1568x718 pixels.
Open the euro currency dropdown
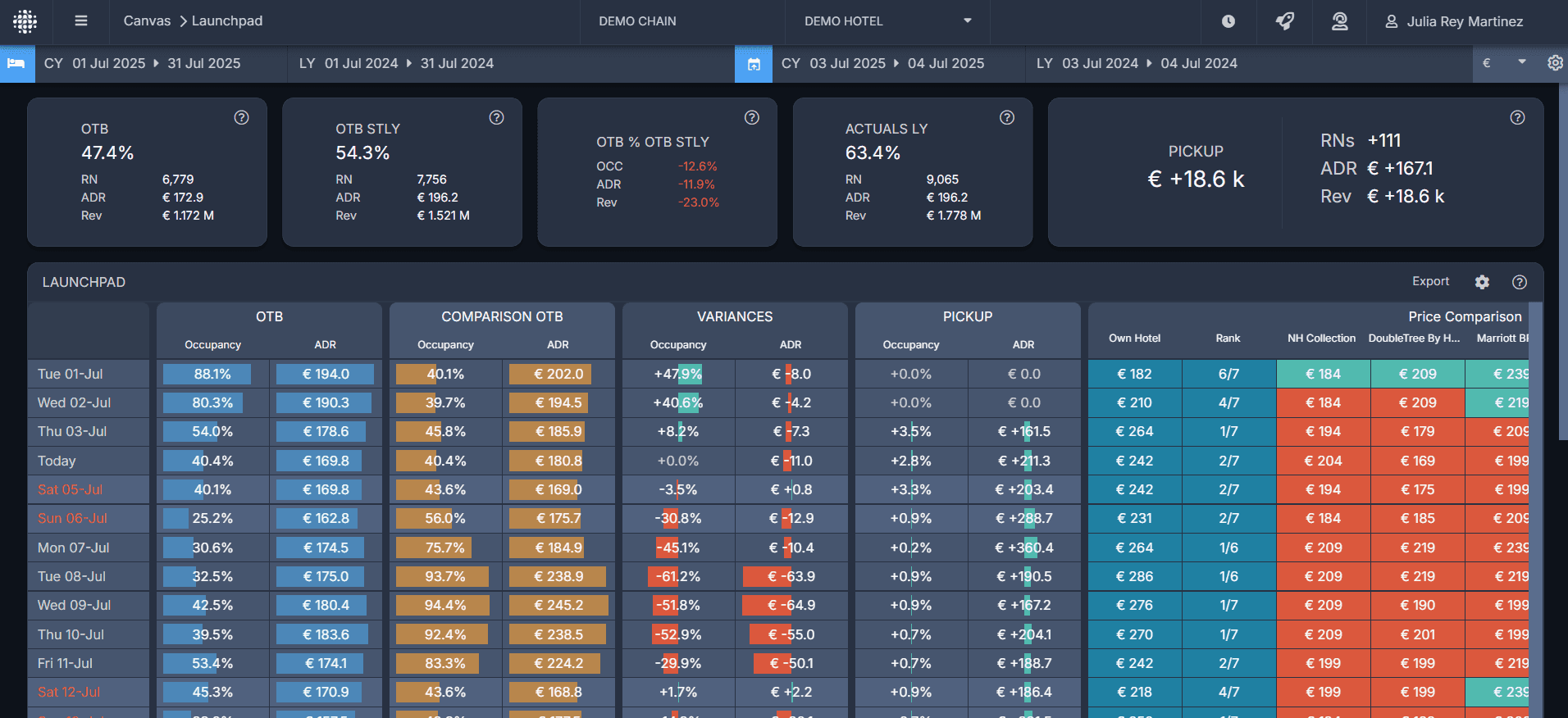[1505, 63]
